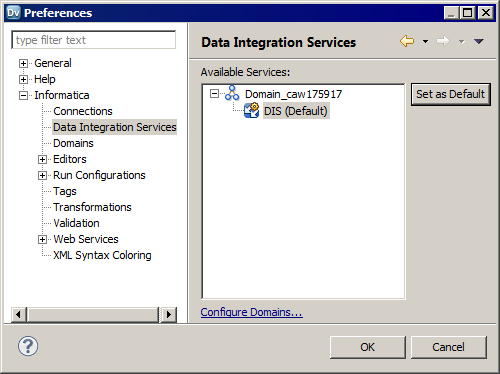500x374 pixels.
Task: Open back history dropdown arrow
Action: tap(425, 42)
